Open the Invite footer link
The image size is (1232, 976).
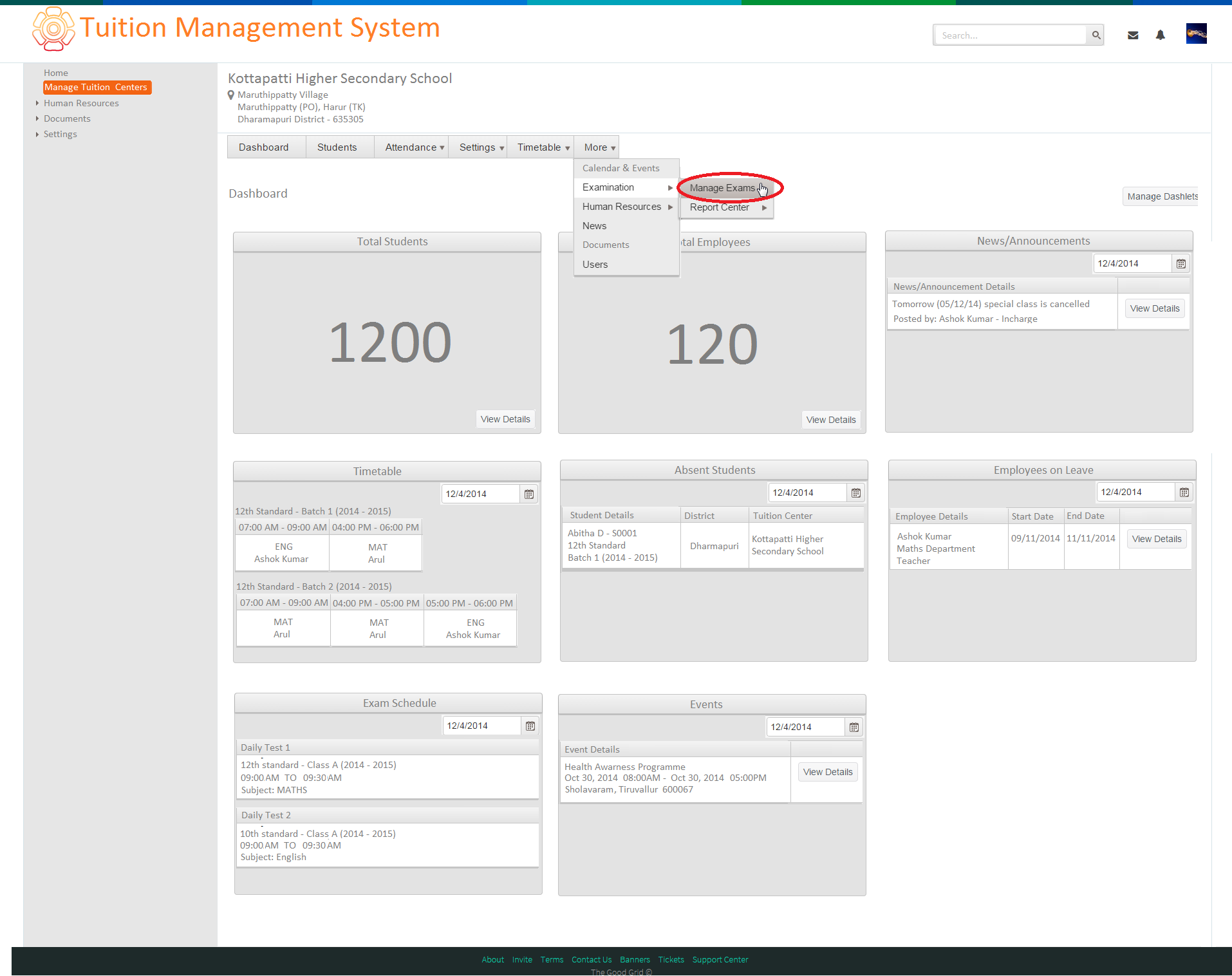[x=522, y=959]
